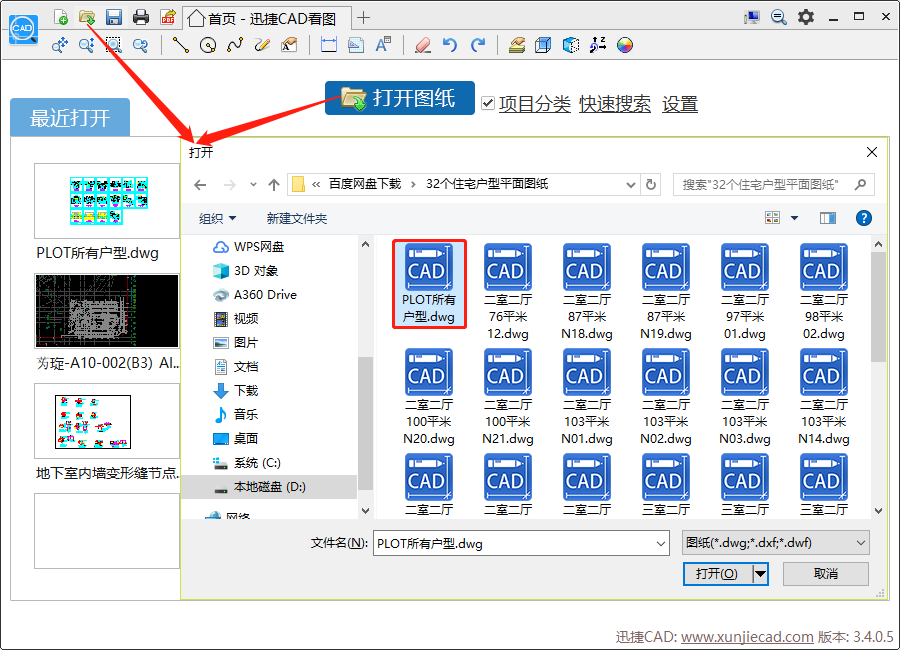Select file 二室二厅76平米12.dwg
The image size is (900, 650).
coord(508,292)
